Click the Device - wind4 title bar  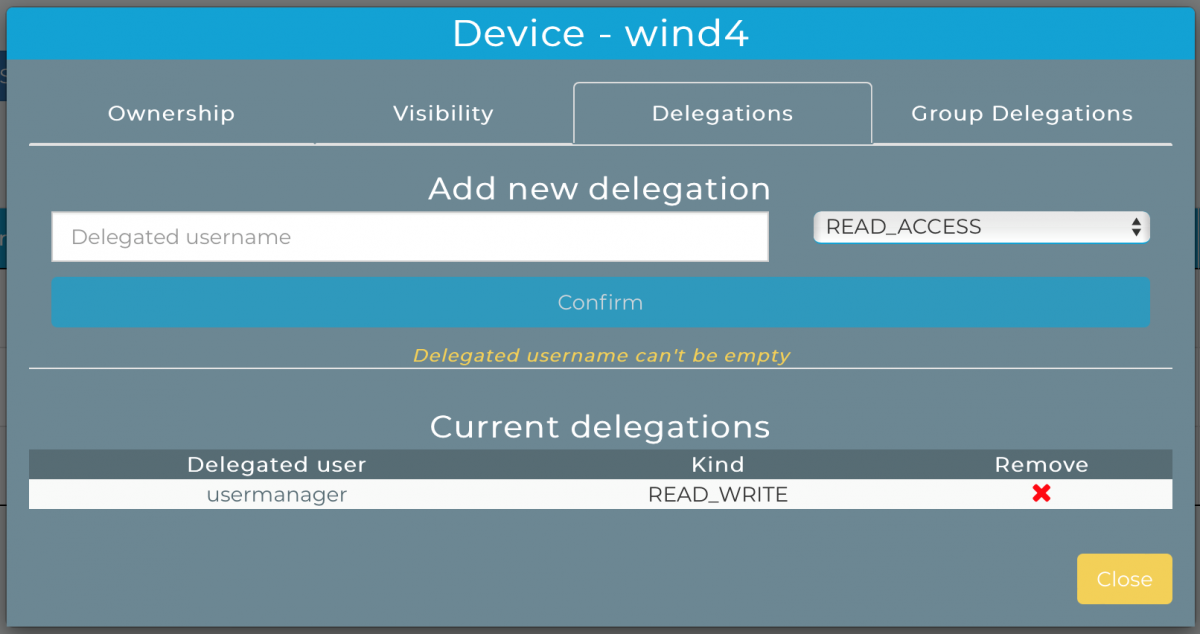[600, 34]
